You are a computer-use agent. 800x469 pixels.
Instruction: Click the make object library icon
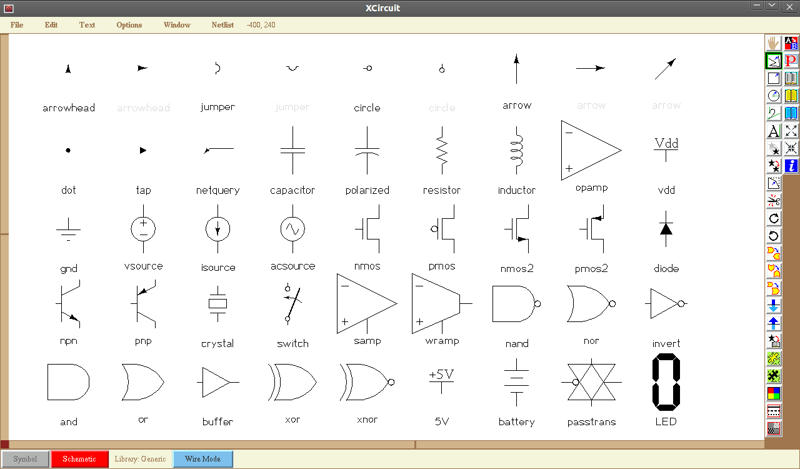[x=773, y=340]
